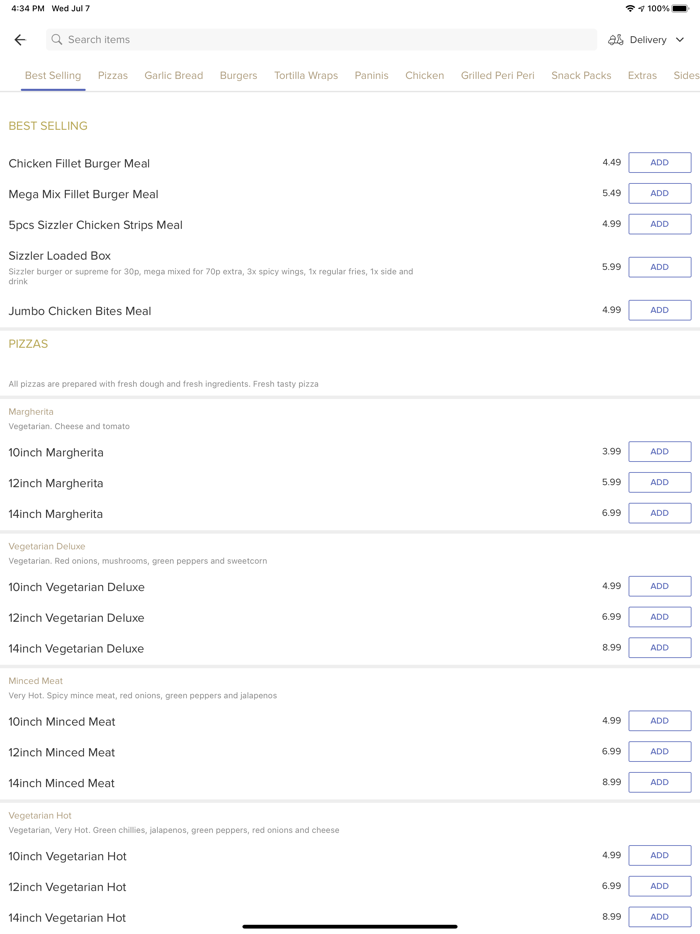700x934 pixels.
Task: Click the search magnifier icon
Action: (57, 39)
